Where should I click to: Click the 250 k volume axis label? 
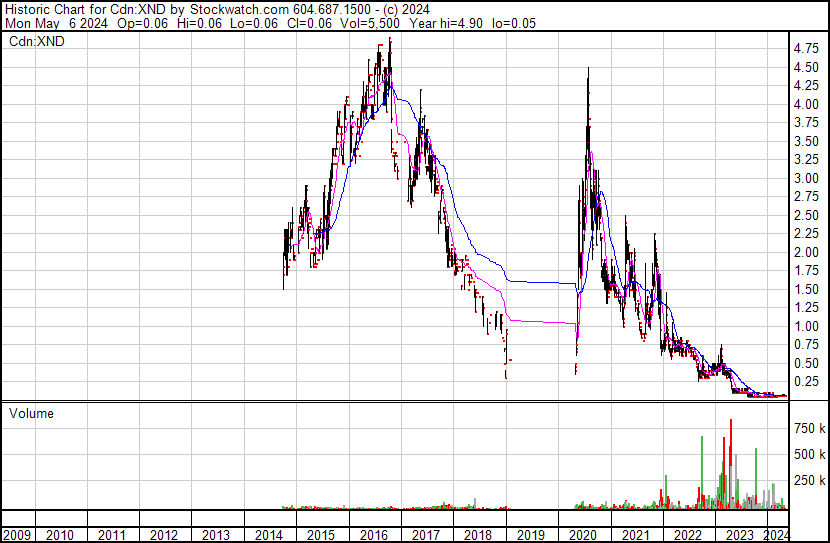coord(808,480)
